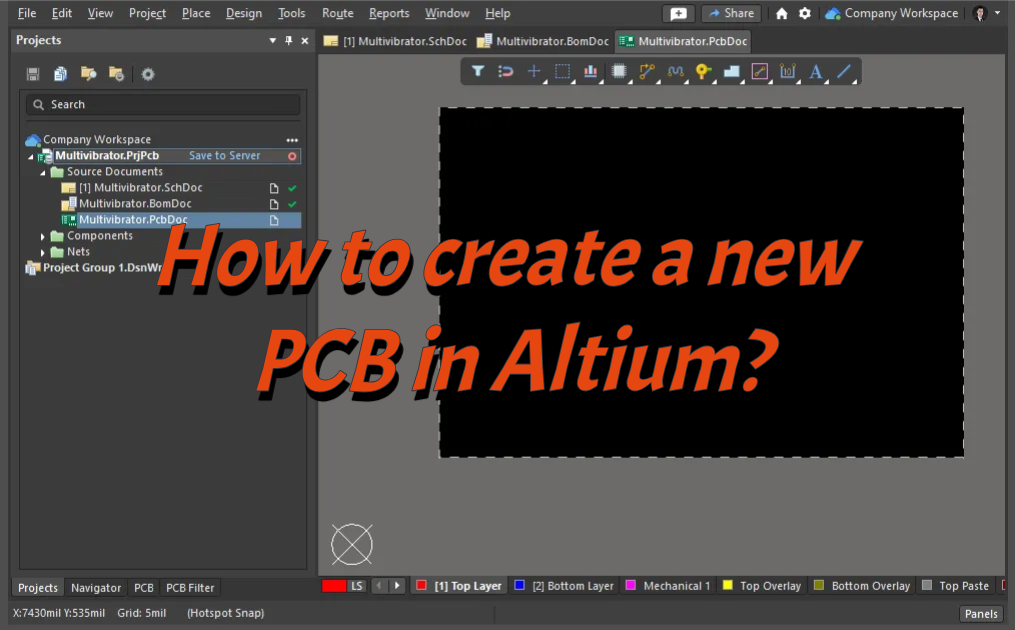Select the filter icon in the PCB active bar
Image resolution: width=1015 pixels, height=630 pixels.
pyautogui.click(x=478, y=71)
